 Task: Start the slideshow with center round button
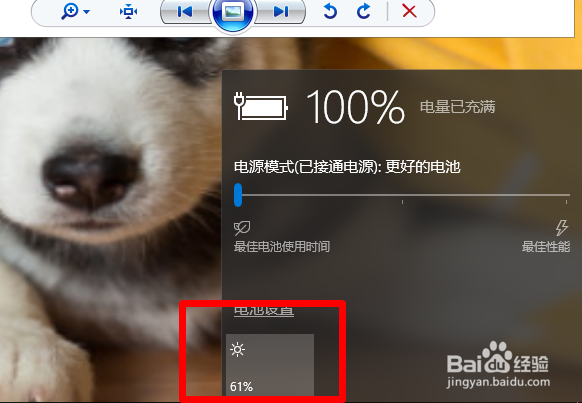point(233,12)
